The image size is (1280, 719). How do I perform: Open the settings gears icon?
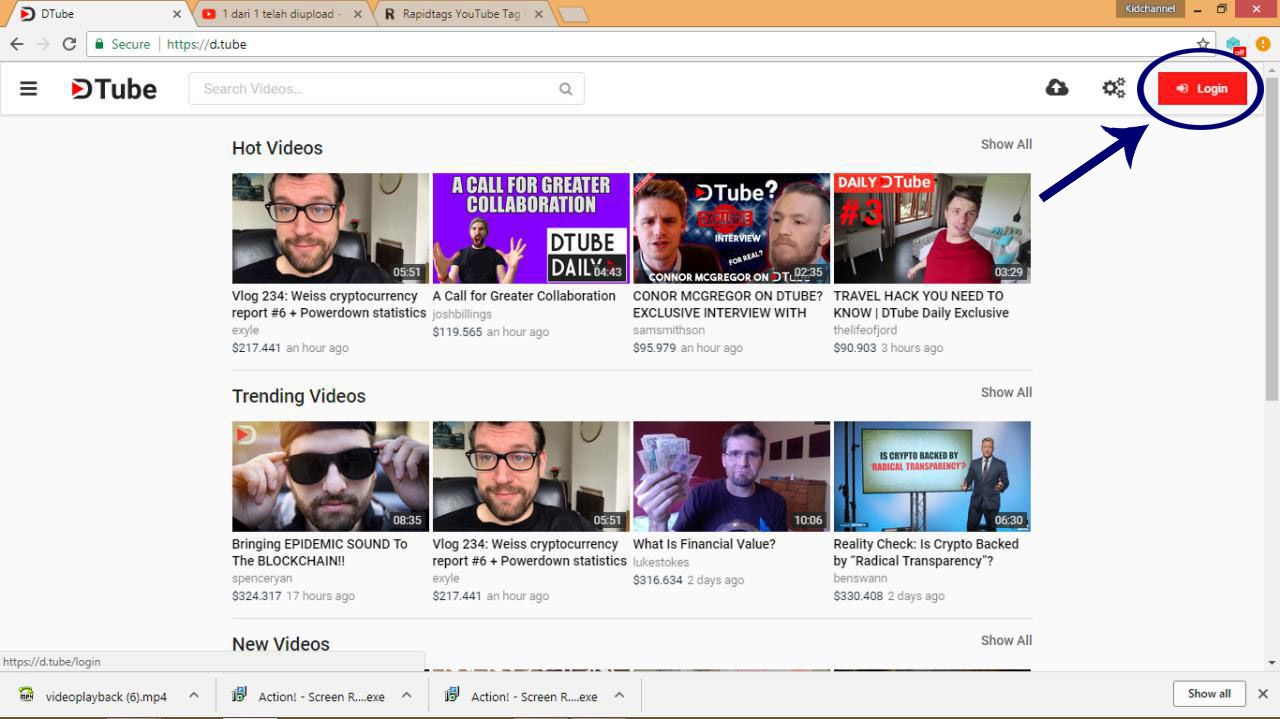tap(1114, 88)
